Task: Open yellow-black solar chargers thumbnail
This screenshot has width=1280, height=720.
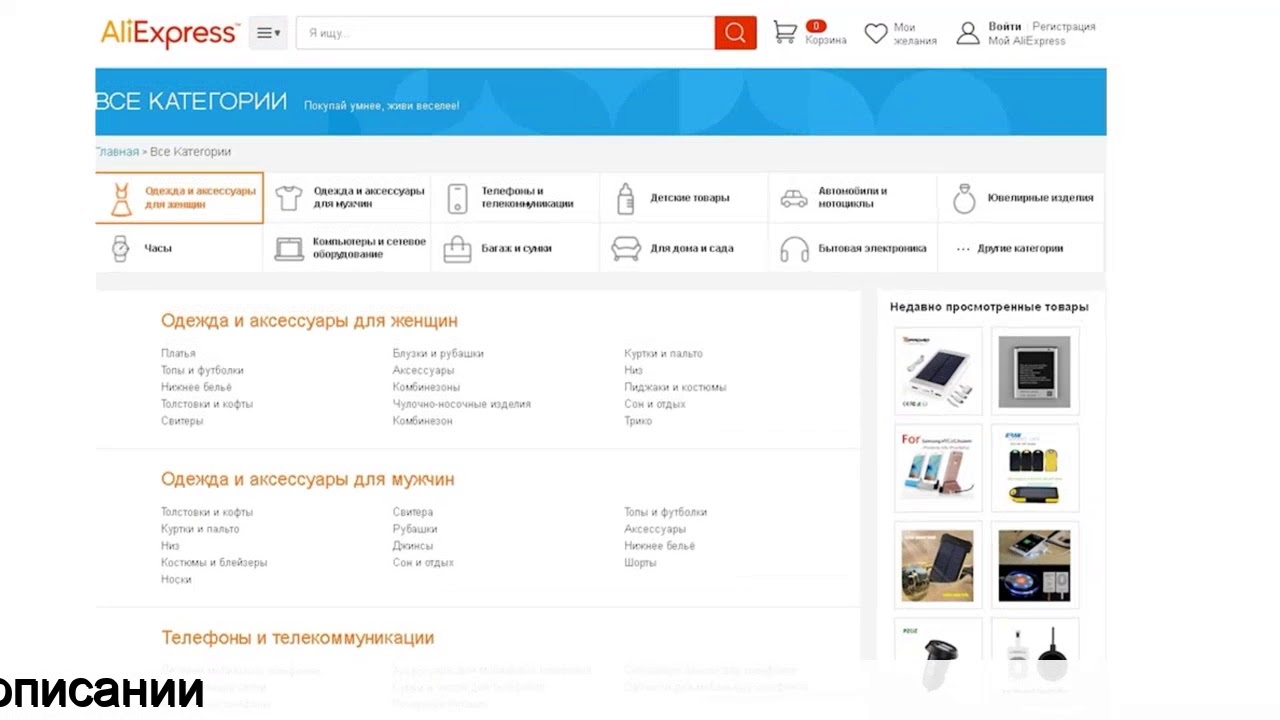Action: tap(1034, 467)
